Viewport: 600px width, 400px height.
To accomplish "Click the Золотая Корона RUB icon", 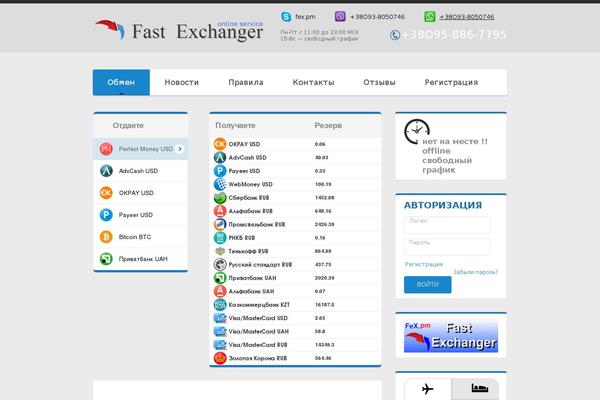I will (x=220, y=358).
